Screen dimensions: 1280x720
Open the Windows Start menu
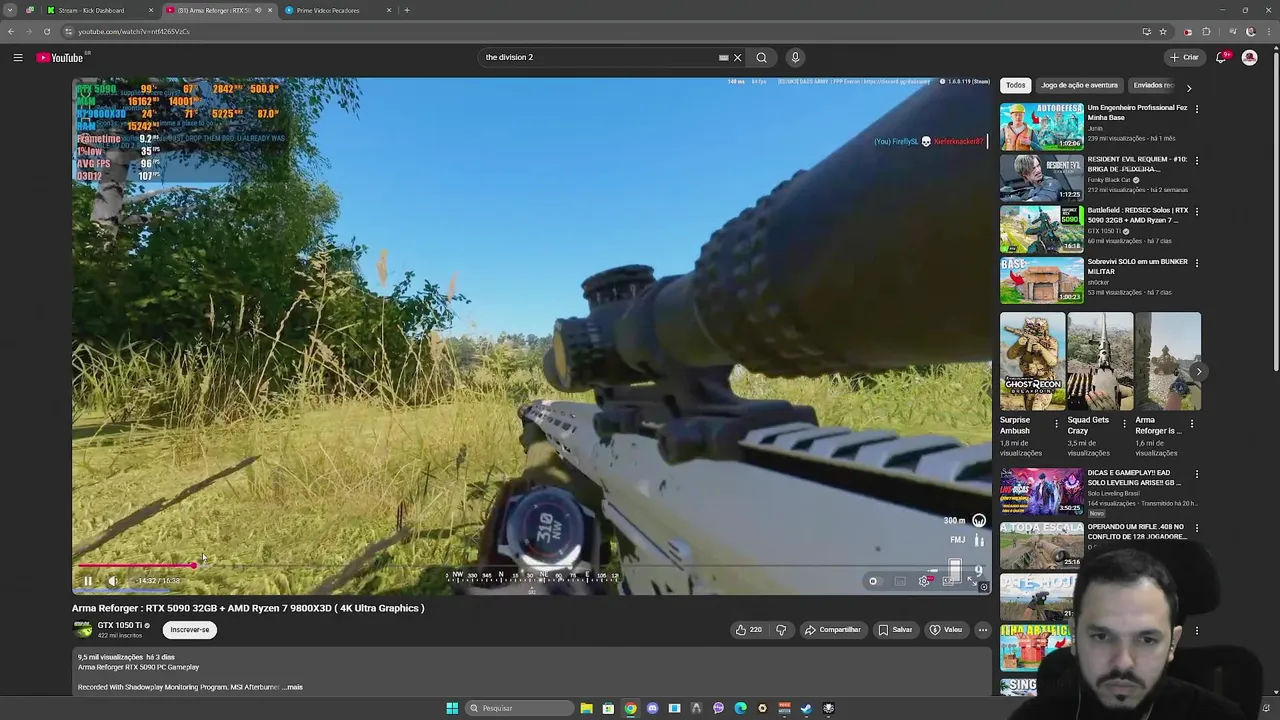coord(452,709)
